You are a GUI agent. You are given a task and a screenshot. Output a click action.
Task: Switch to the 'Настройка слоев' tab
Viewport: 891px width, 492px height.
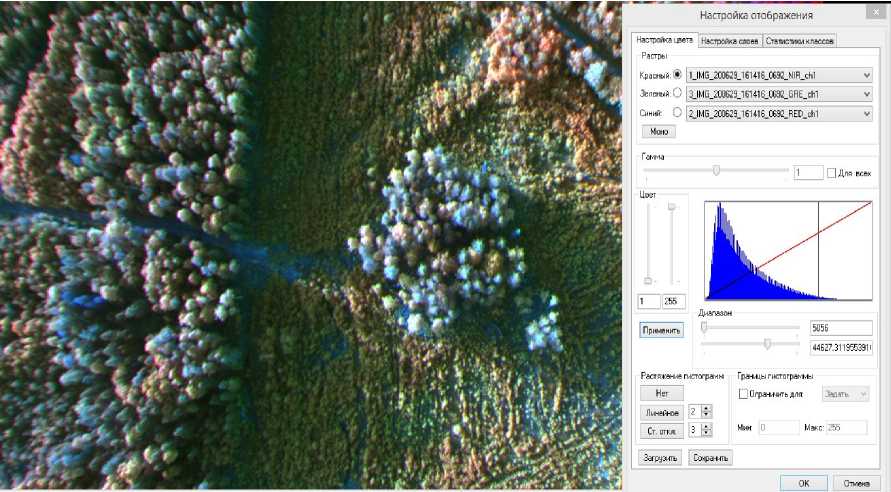tap(729, 41)
